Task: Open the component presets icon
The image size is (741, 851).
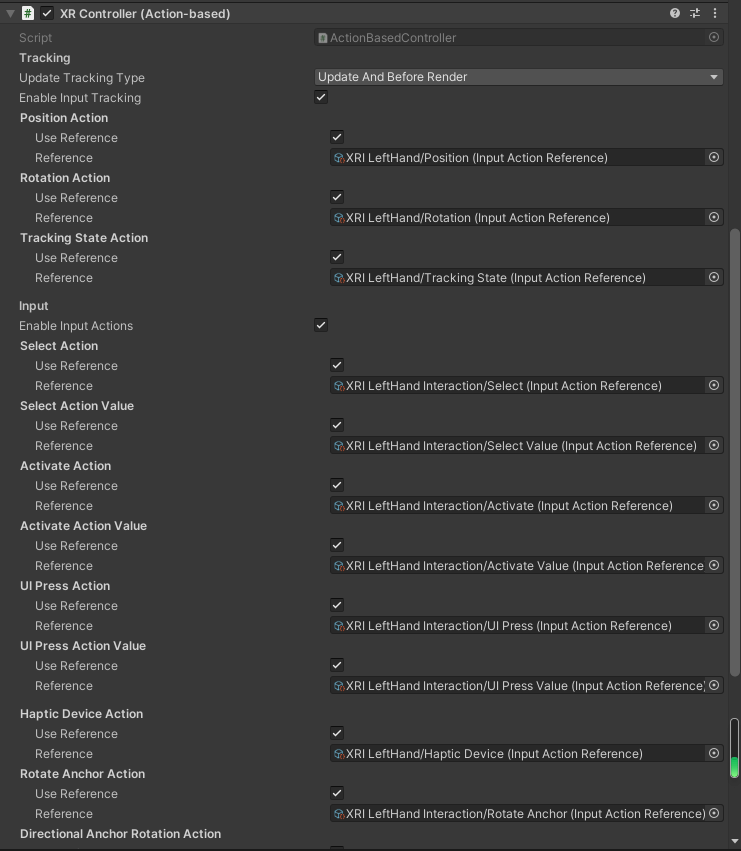Action: click(695, 13)
